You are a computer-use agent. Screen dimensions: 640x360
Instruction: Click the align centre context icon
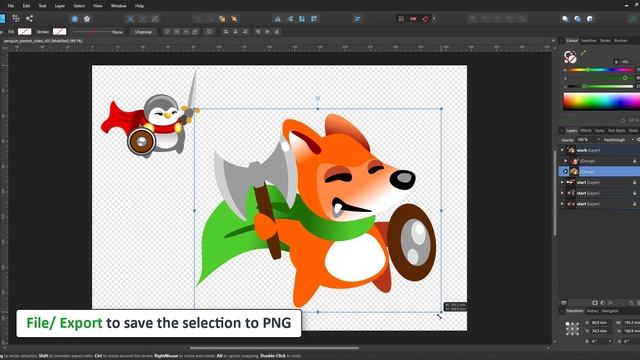tap(236, 31)
